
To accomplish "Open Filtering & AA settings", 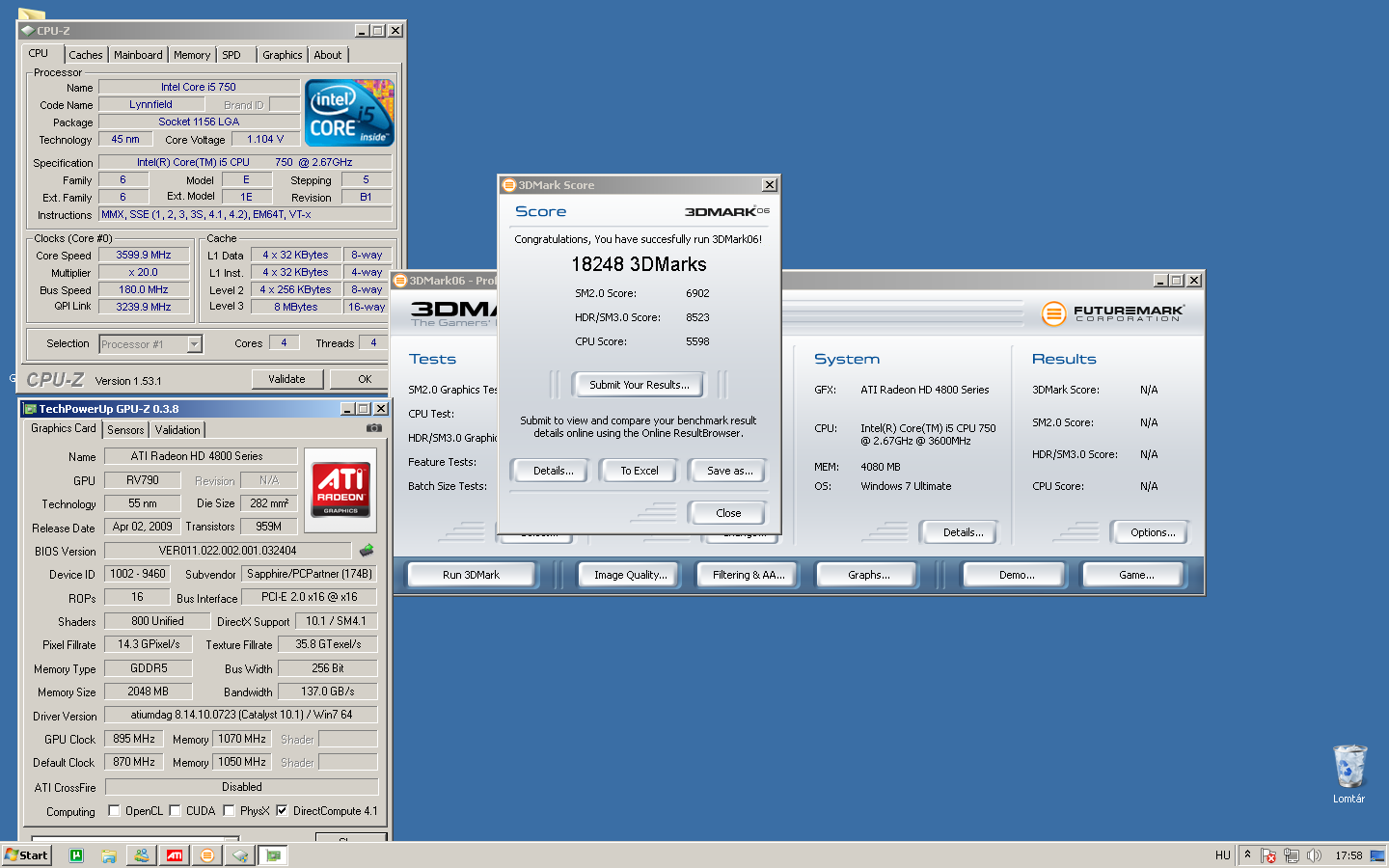I will (749, 575).
